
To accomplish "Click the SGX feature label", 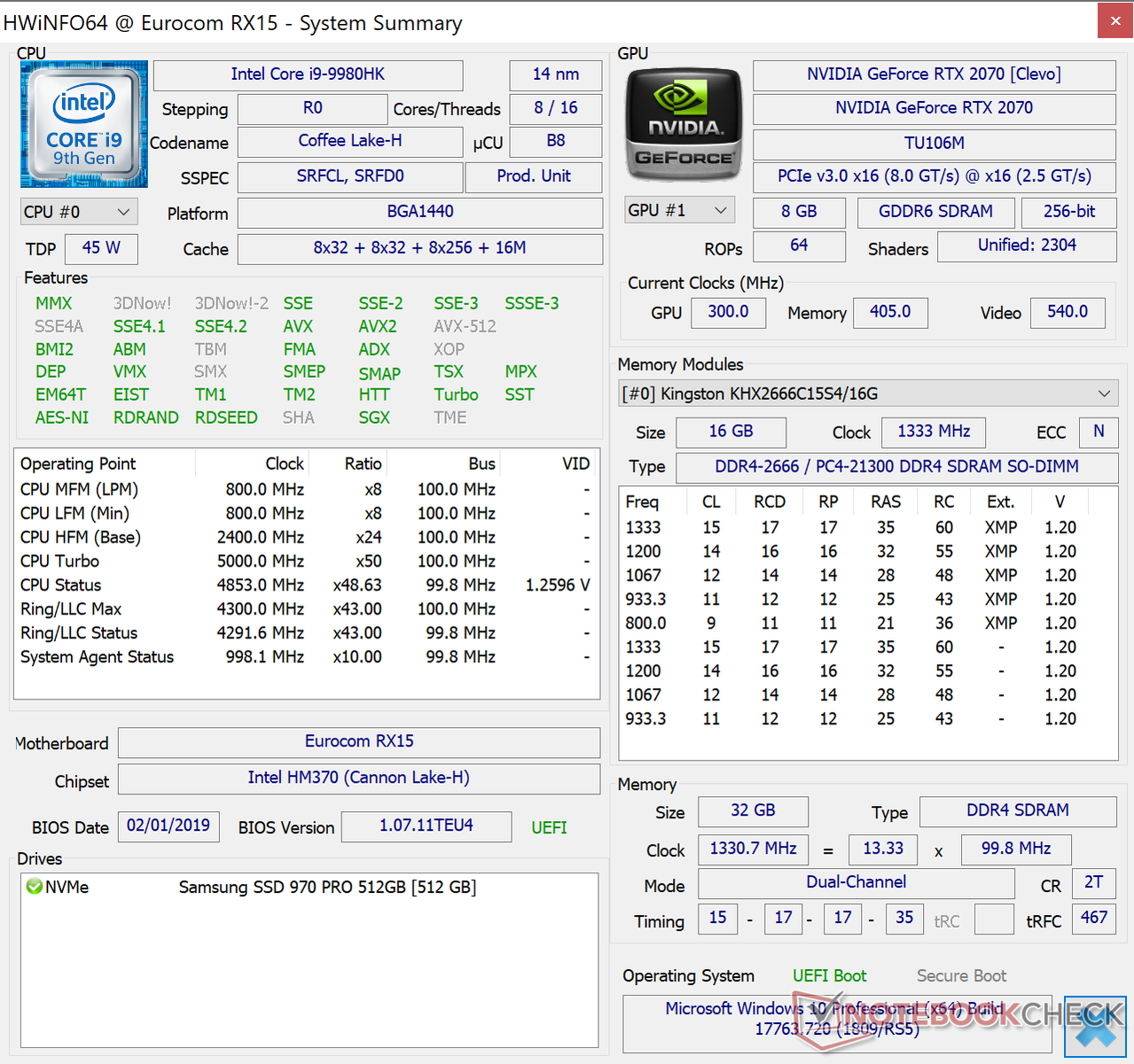I will click(374, 418).
